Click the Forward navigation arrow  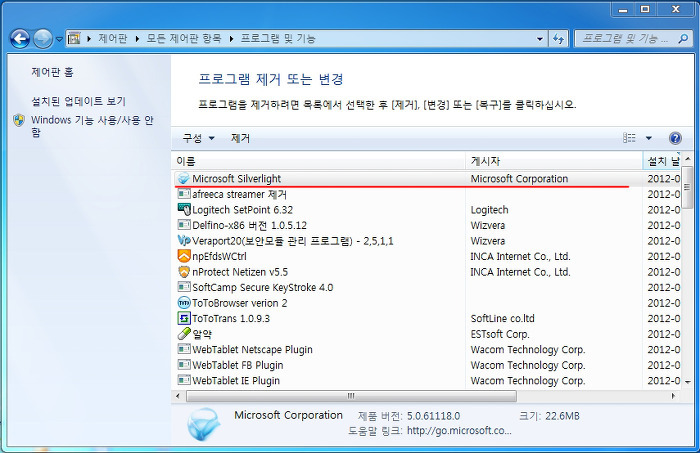tap(43, 39)
